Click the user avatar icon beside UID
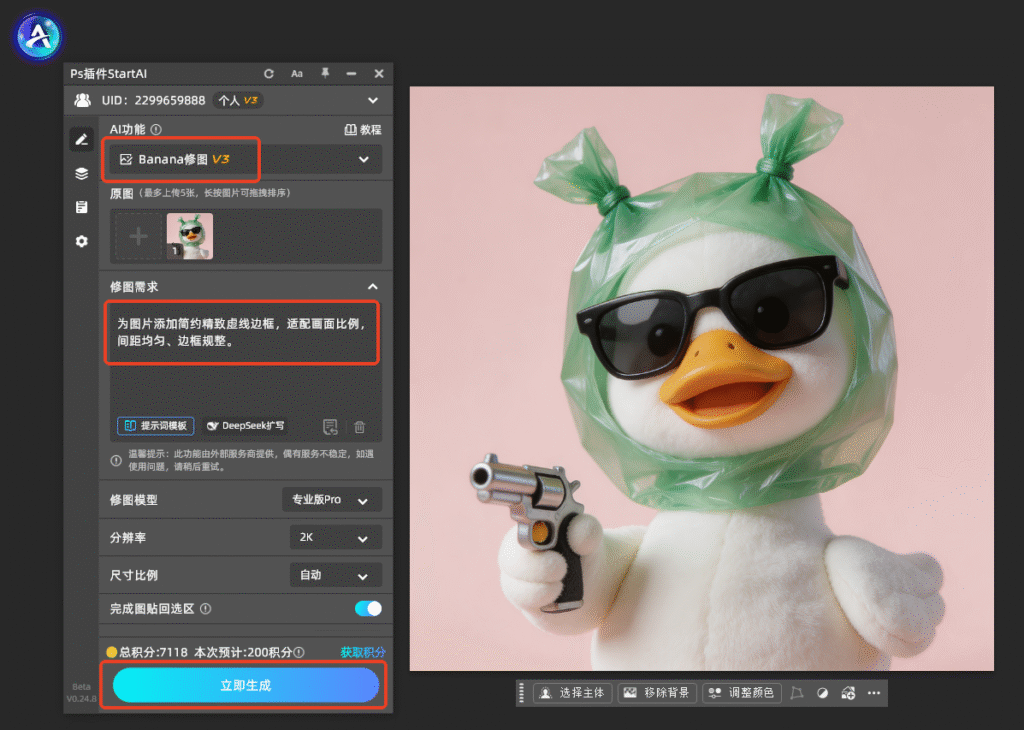 [82, 101]
